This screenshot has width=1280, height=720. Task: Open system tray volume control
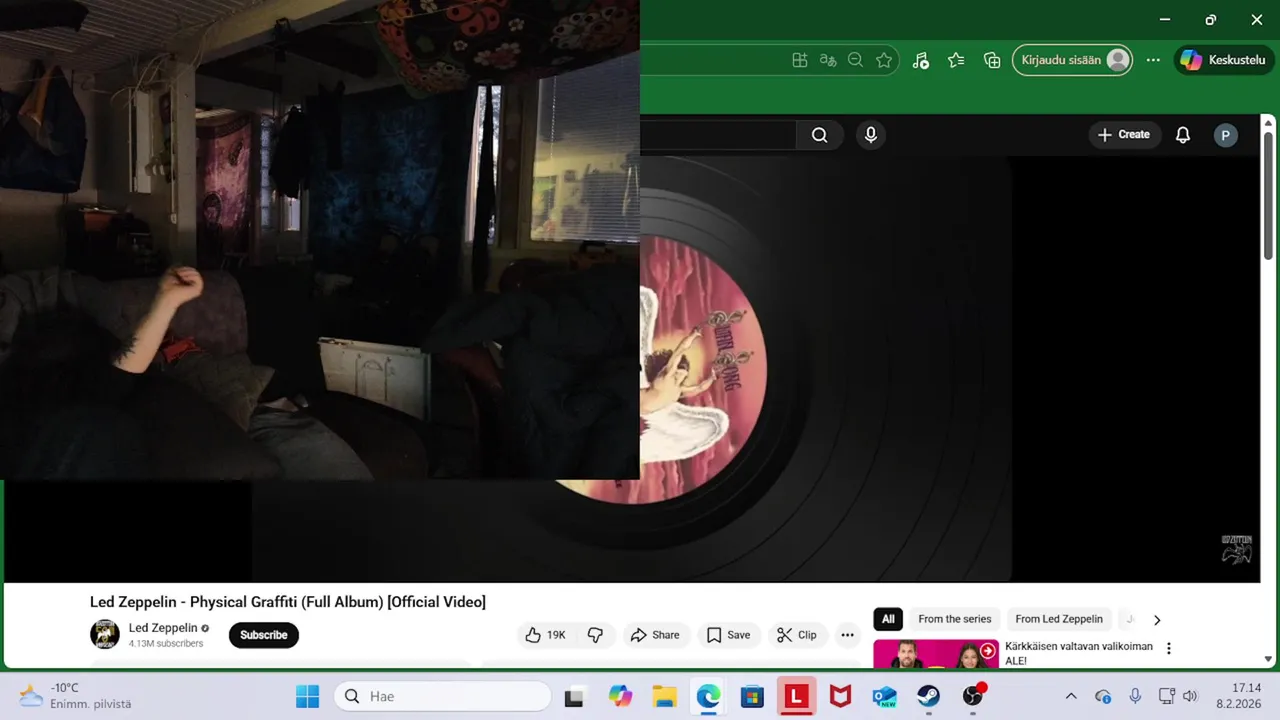pos(1189,696)
